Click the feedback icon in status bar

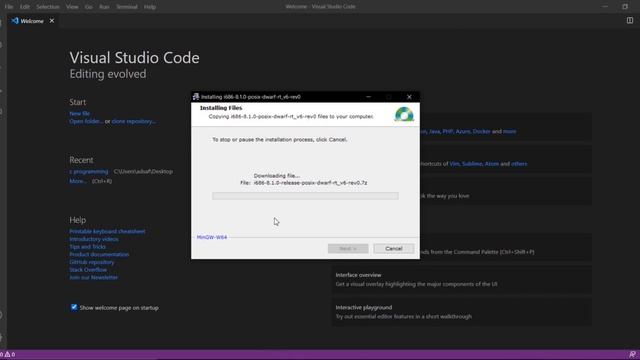click(x=632, y=354)
